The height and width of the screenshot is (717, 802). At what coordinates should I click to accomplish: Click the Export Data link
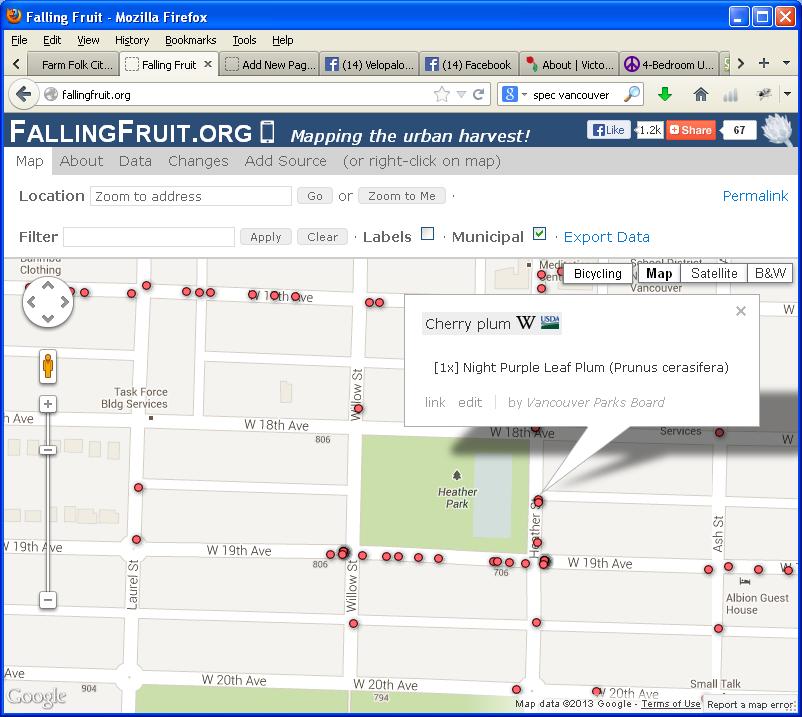coord(606,237)
